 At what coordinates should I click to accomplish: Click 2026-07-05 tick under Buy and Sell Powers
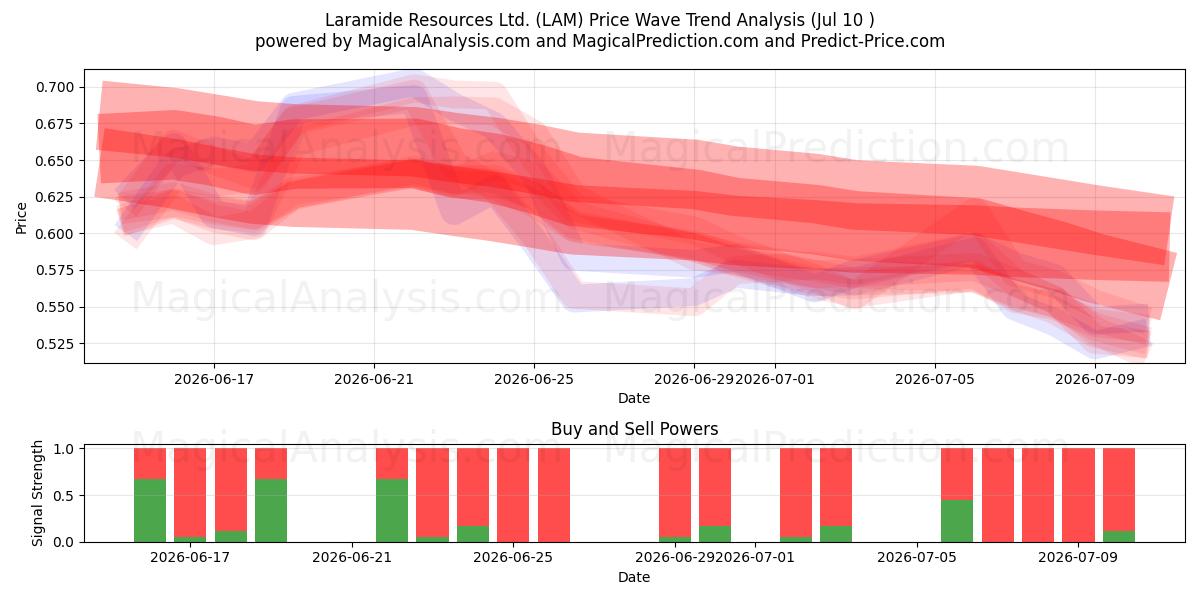click(917, 558)
